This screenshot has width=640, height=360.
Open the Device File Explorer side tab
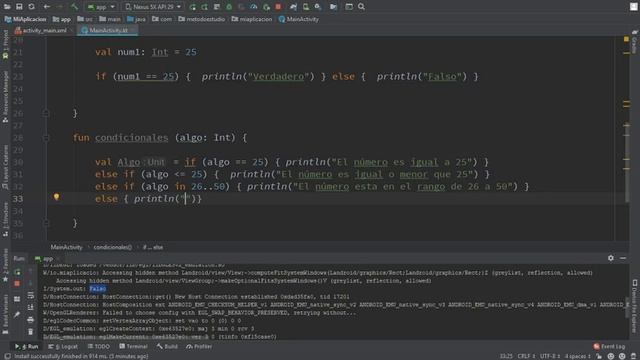635,305
